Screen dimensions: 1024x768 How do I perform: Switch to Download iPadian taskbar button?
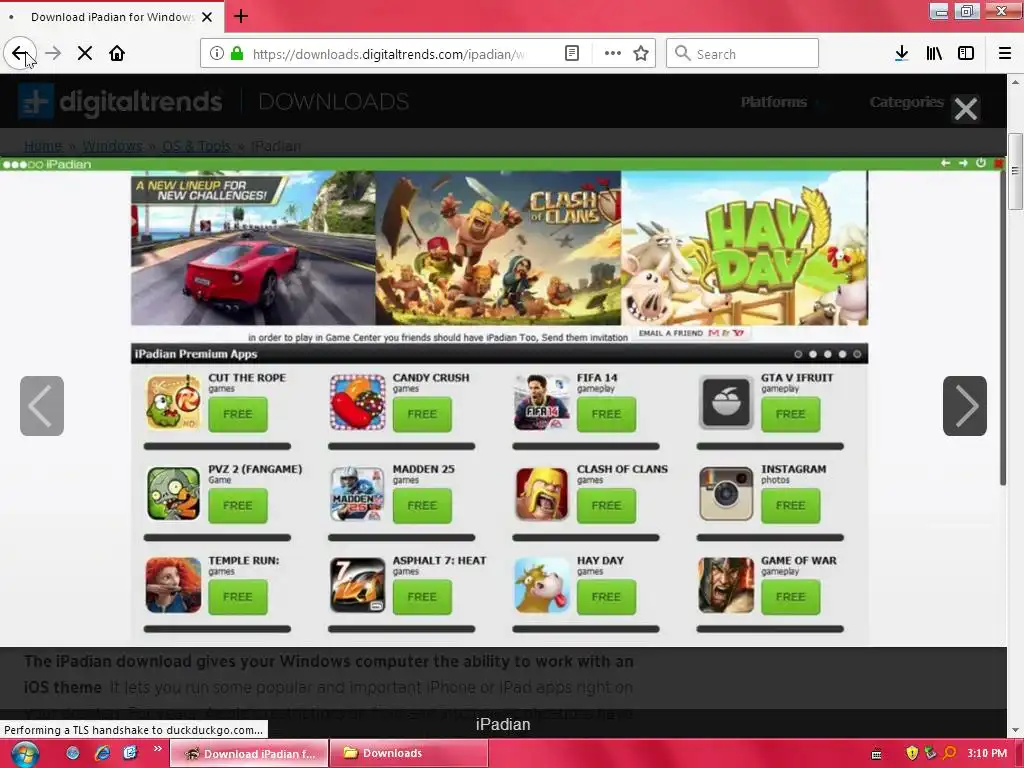click(249, 754)
